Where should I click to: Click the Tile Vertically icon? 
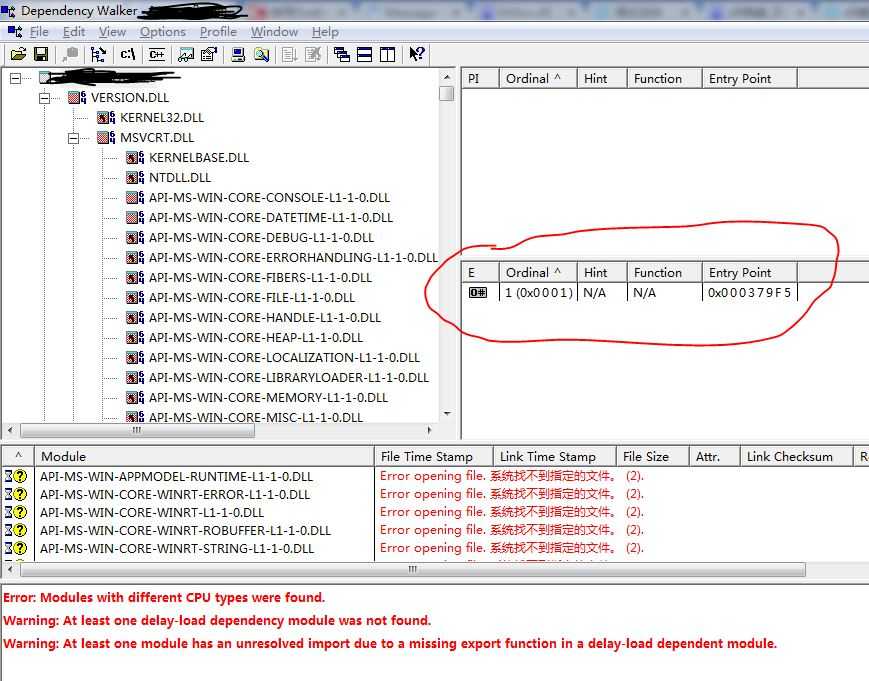point(387,54)
